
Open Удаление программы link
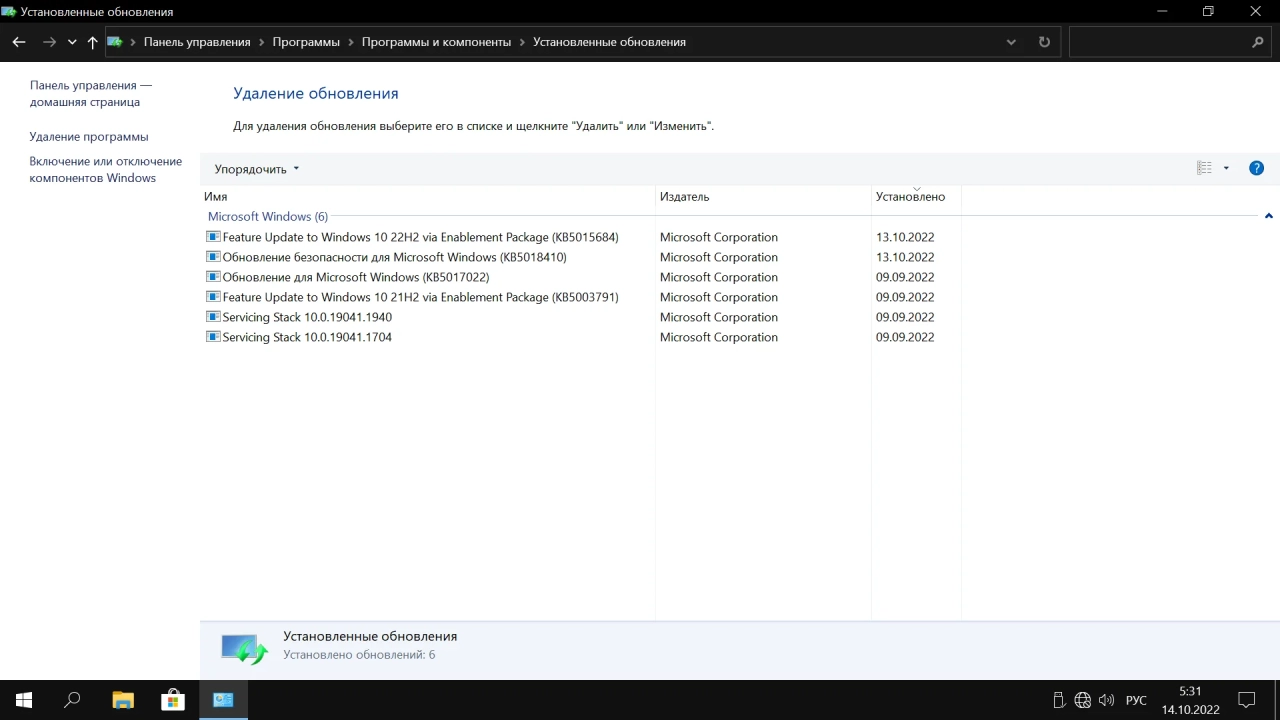89,136
